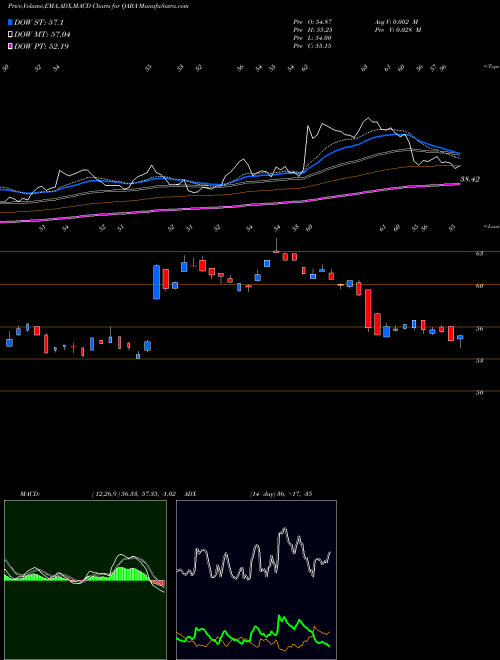Click the ADX (14 day) values text
Screen dimensions: 500x660
[x=281, y=494]
